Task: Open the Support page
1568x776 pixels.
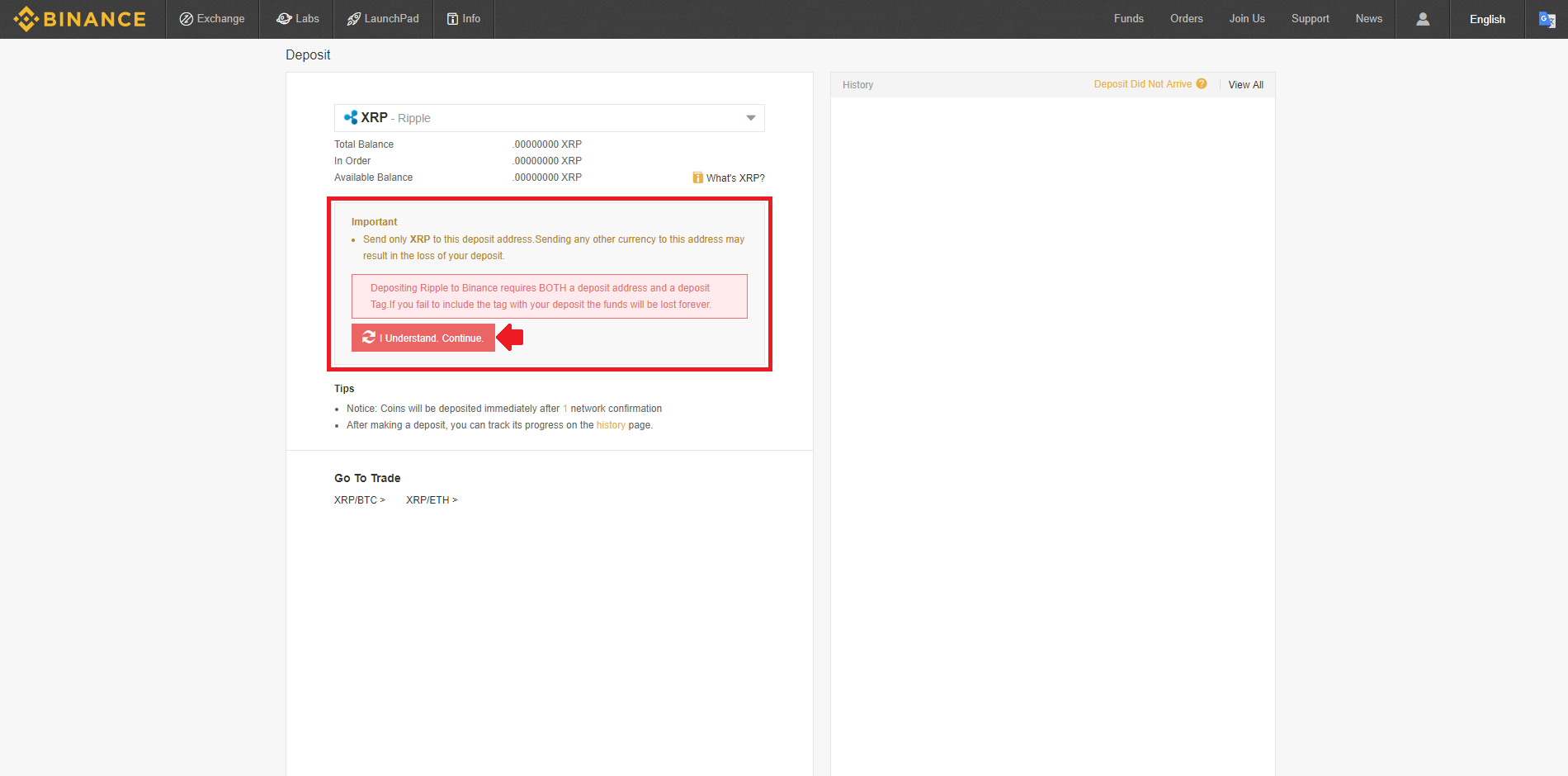Action: [x=1310, y=19]
